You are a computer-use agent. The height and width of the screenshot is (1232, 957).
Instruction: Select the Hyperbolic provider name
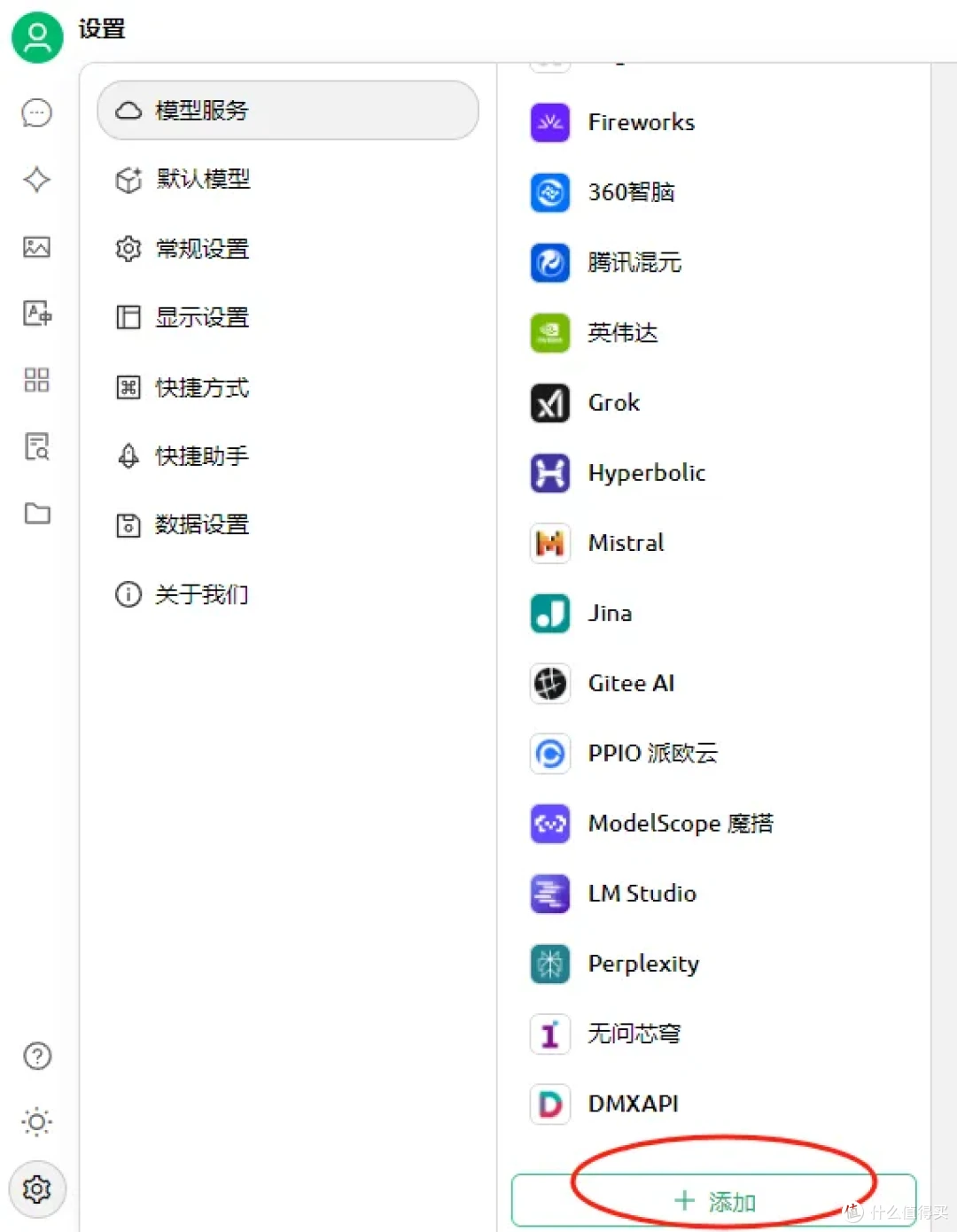[647, 473]
